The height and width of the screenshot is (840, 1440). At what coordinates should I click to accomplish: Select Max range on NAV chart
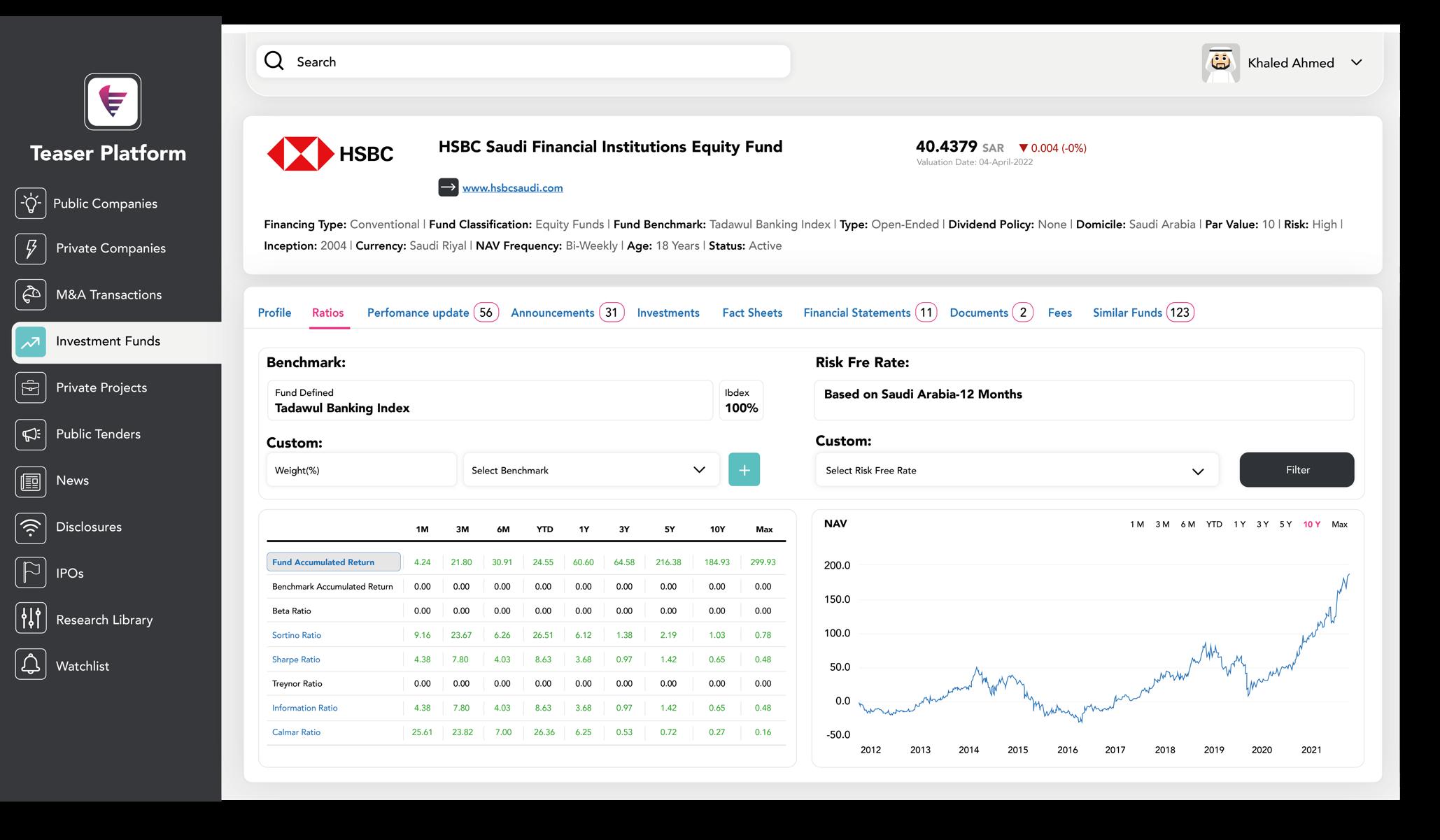coord(1339,525)
